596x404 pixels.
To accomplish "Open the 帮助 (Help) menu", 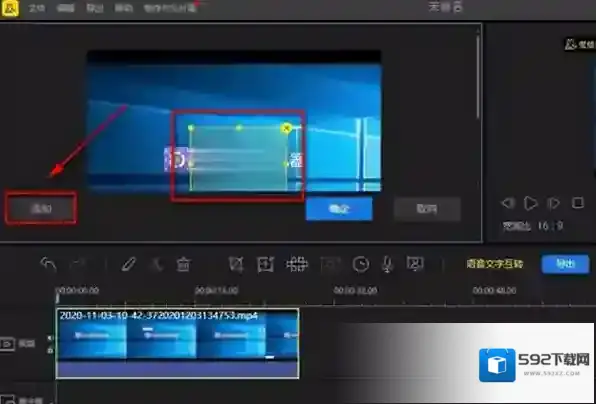I will (x=124, y=8).
